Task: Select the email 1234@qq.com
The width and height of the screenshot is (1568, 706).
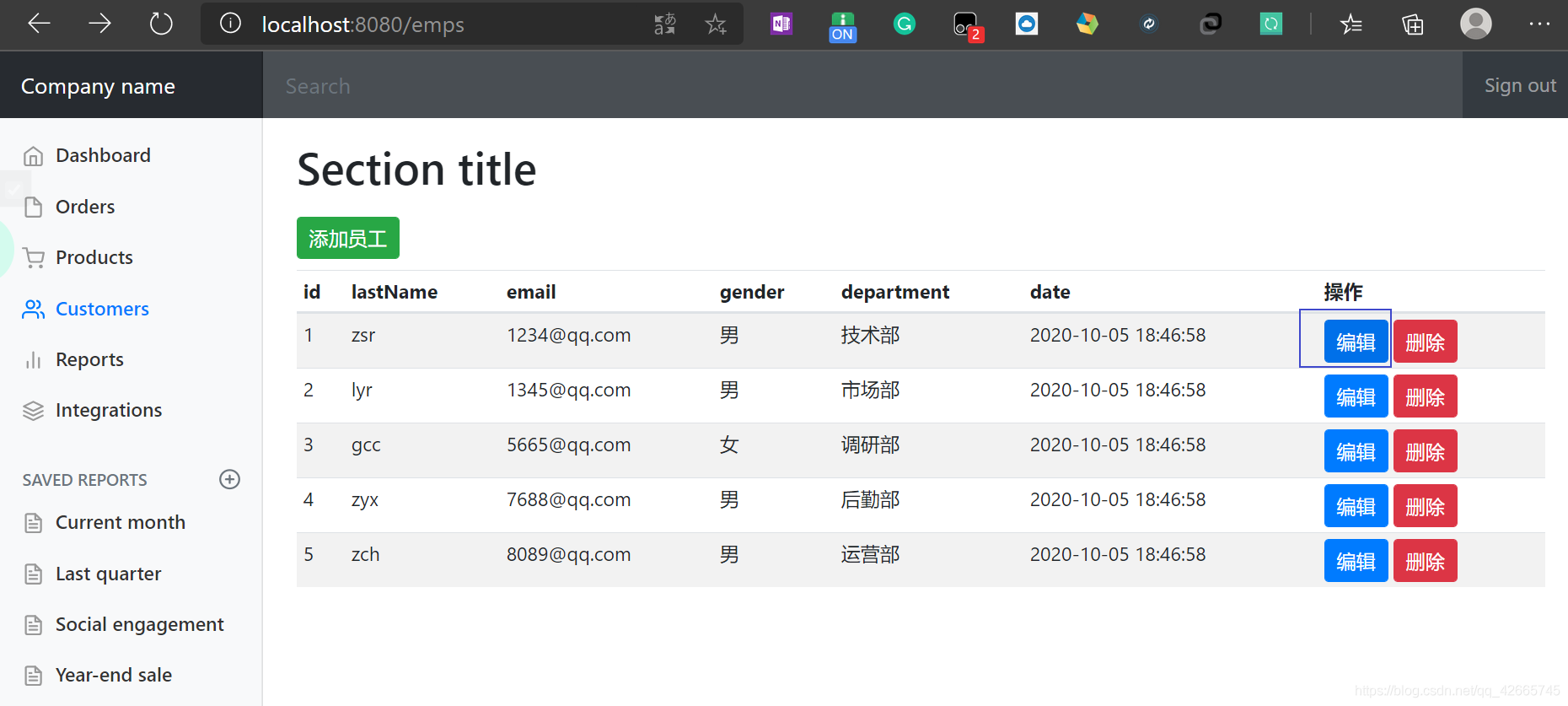Action: pos(569,335)
